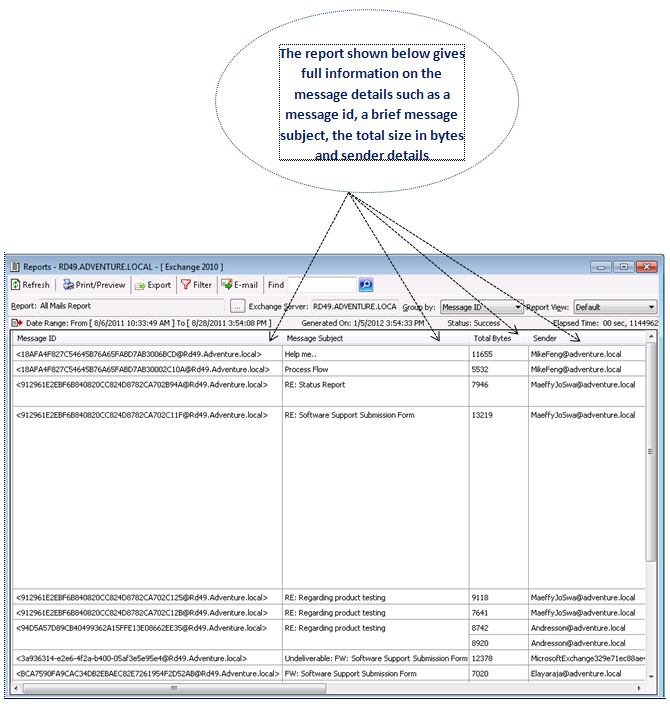Close the Reports window

pyautogui.click(x=647, y=267)
